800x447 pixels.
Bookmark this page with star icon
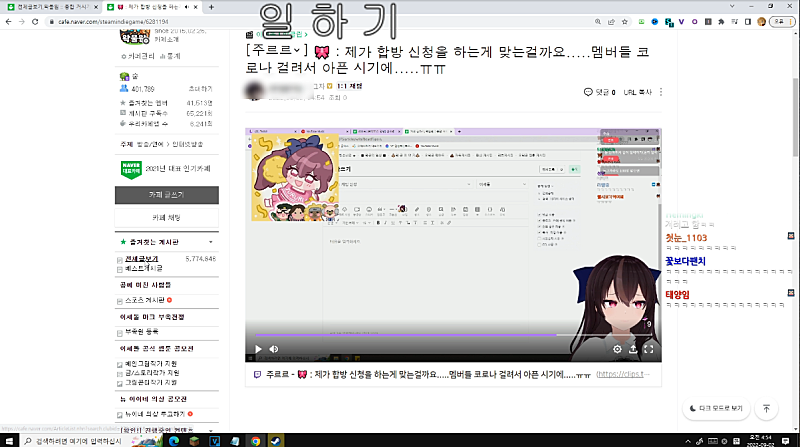(624, 21)
